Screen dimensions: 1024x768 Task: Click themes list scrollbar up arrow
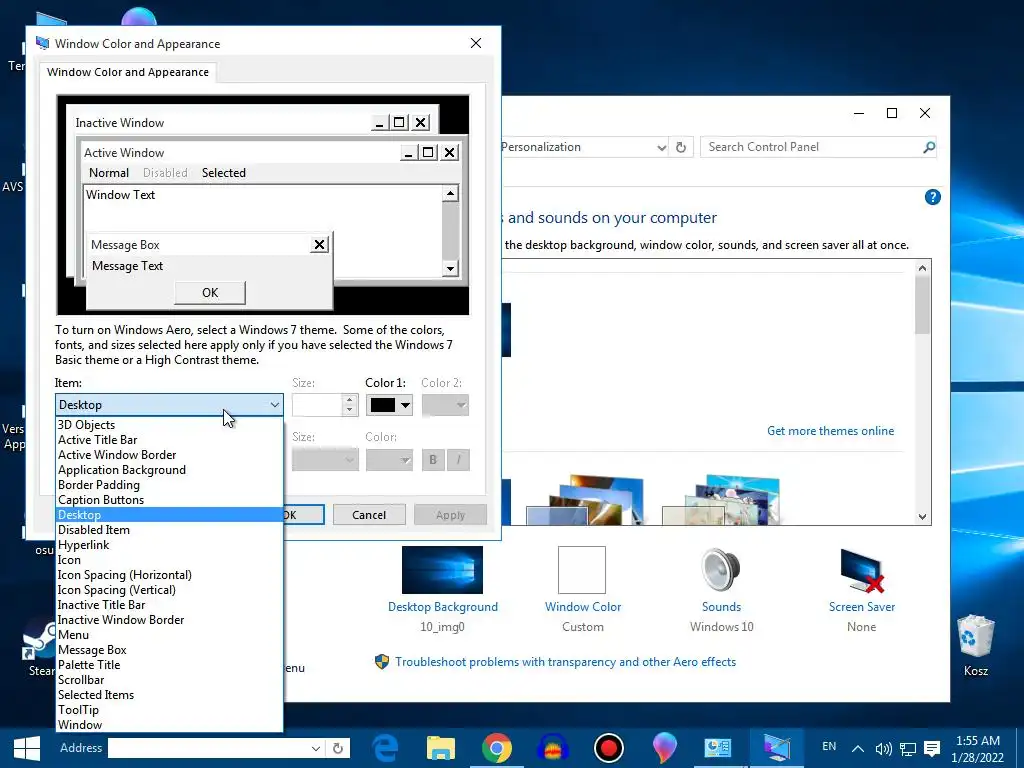(922, 268)
